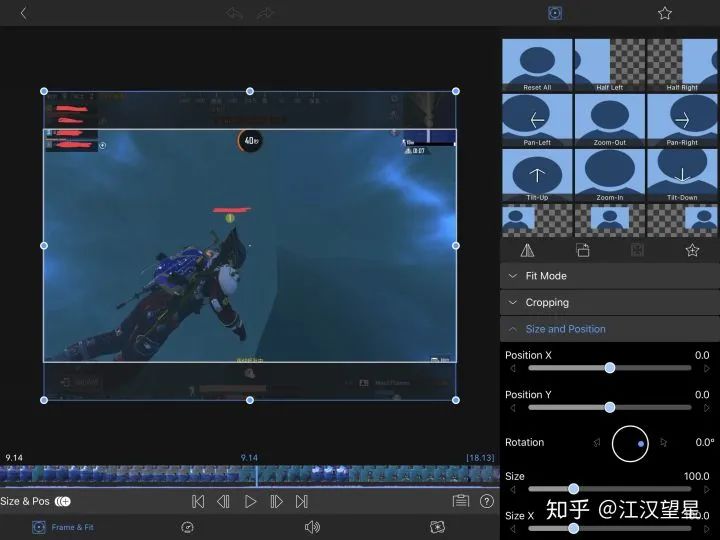Apply the Reset All preset
Image resolution: width=720 pixels, height=540 pixels.
tap(537, 65)
